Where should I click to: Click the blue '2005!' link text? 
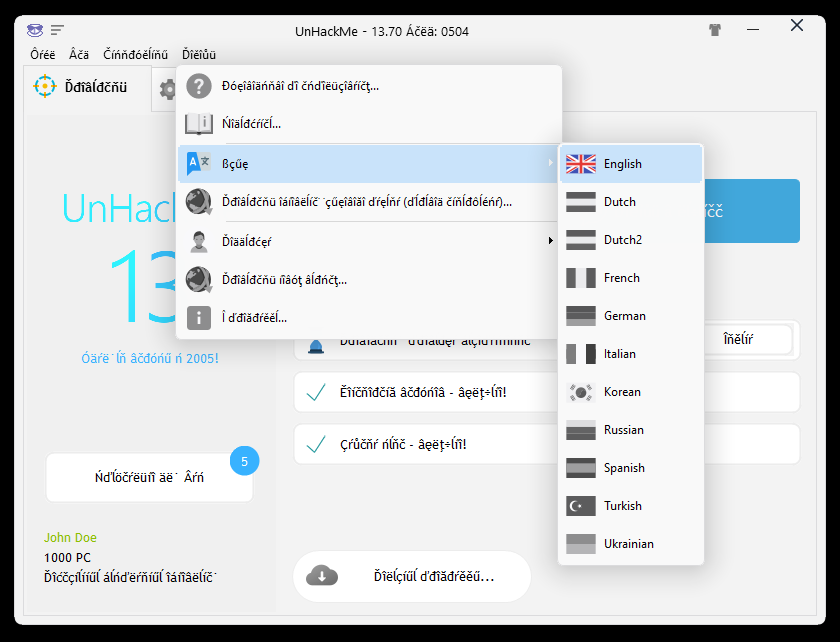(x=149, y=359)
